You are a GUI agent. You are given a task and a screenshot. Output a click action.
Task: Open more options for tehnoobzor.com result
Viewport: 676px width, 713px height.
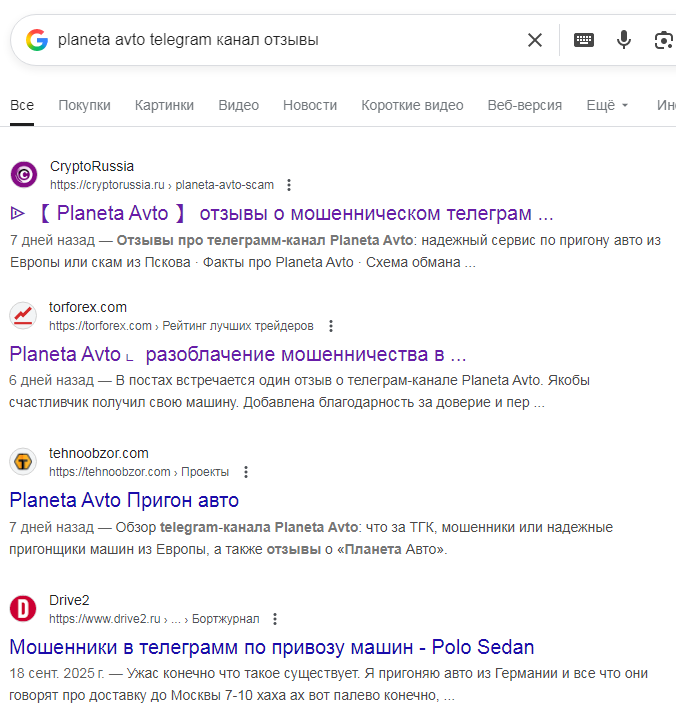pyautogui.click(x=246, y=472)
